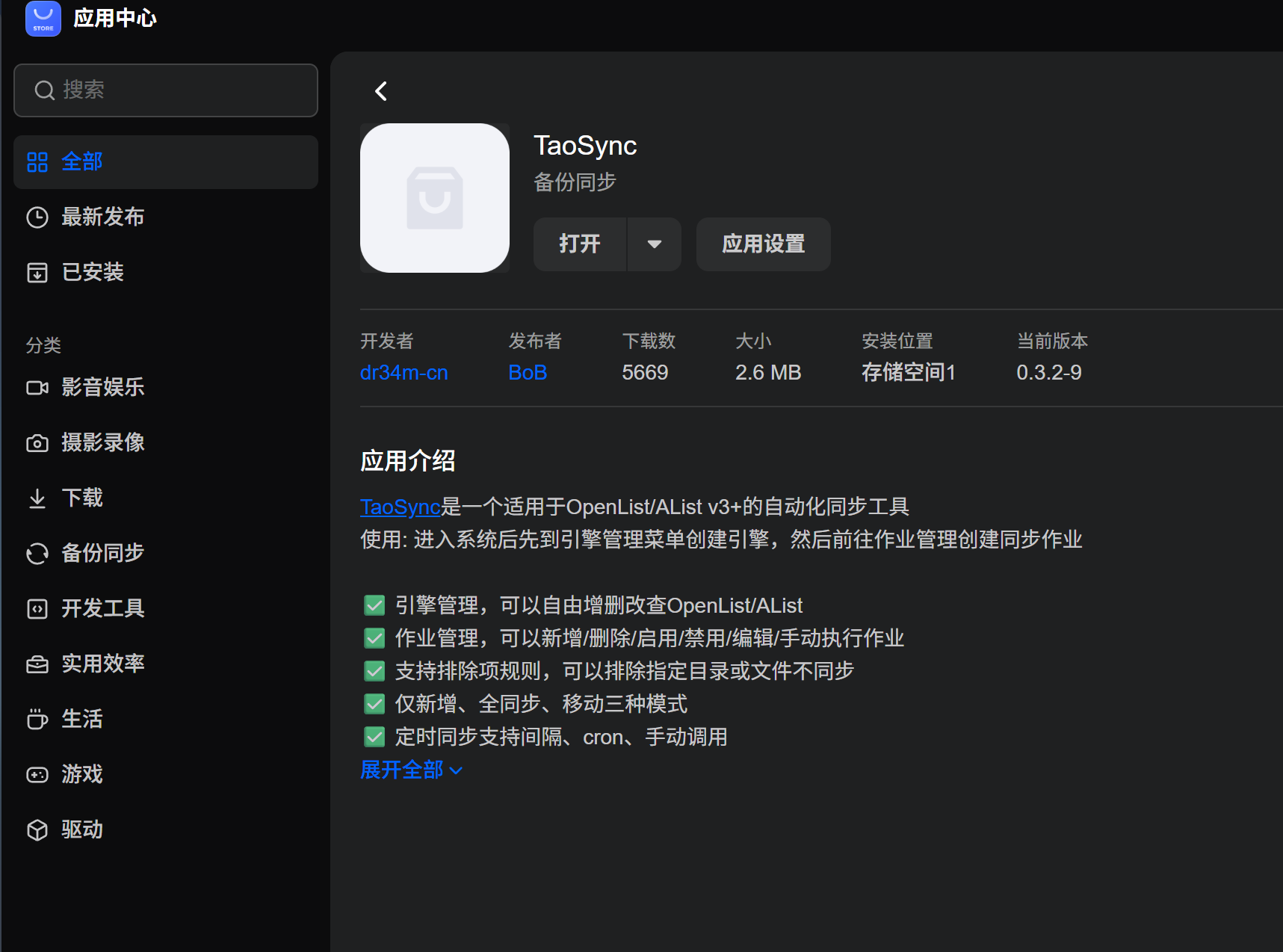This screenshot has width=1283, height=952.
Task: Click the grid icon beside 全部
Action: pos(37,162)
